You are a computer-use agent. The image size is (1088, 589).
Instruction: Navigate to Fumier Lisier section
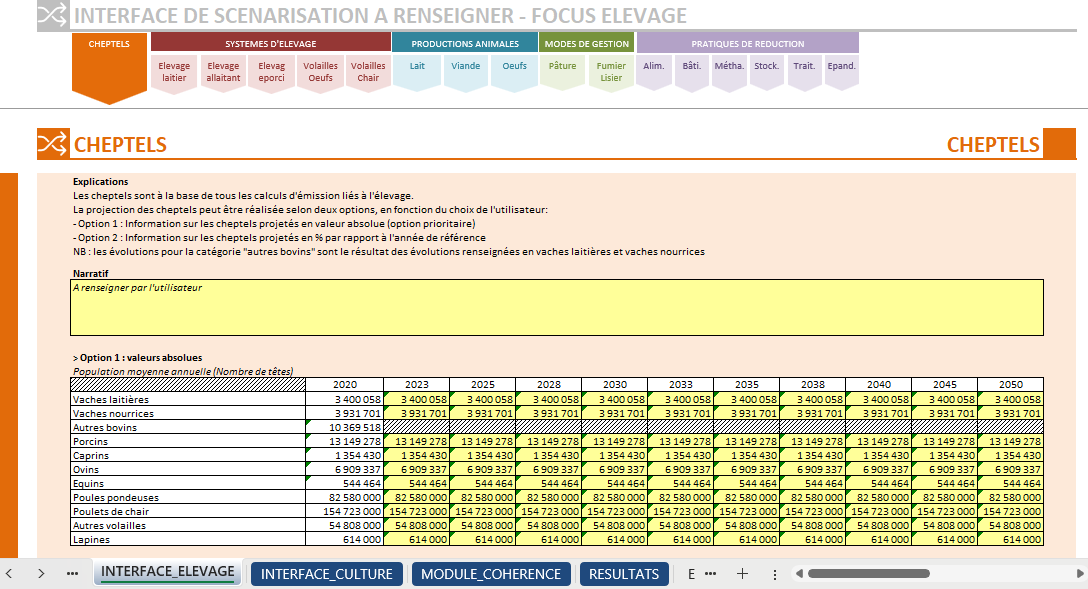coord(611,72)
